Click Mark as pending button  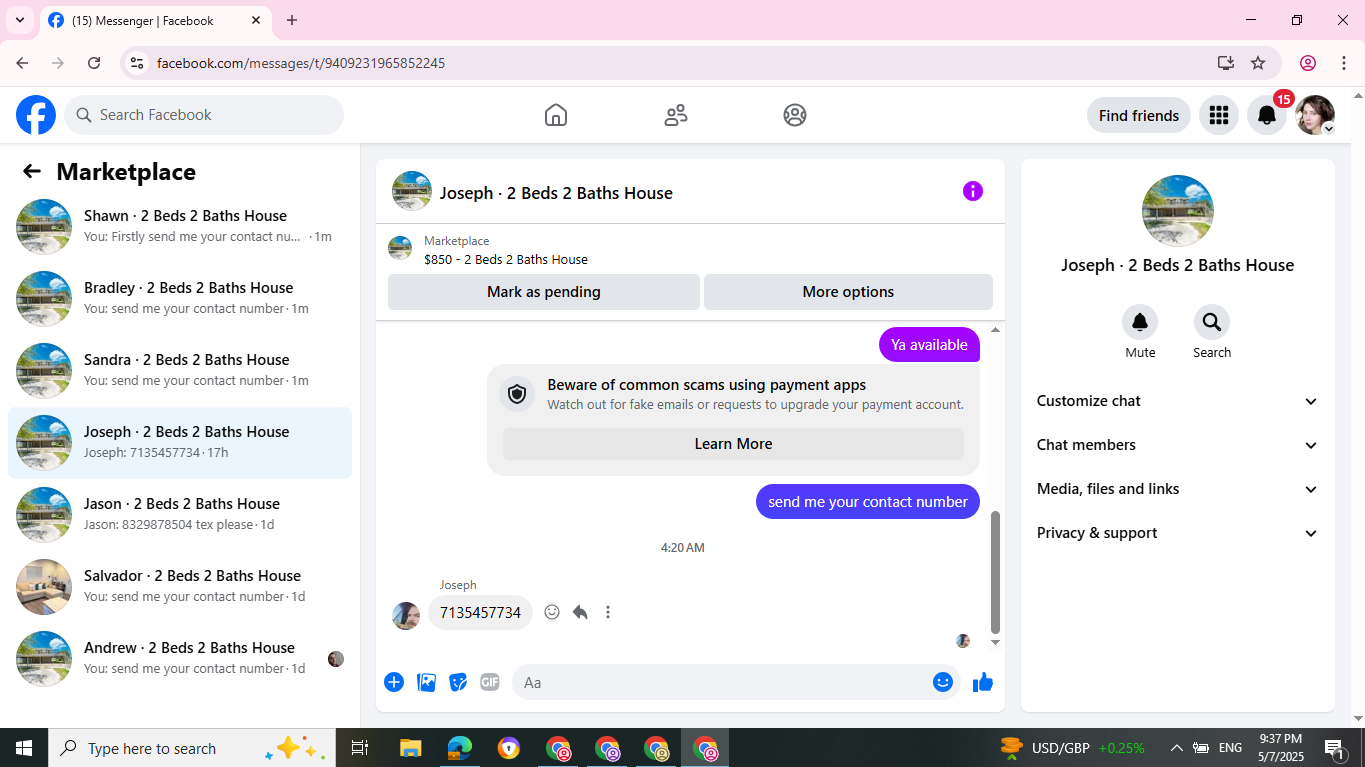coord(544,292)
